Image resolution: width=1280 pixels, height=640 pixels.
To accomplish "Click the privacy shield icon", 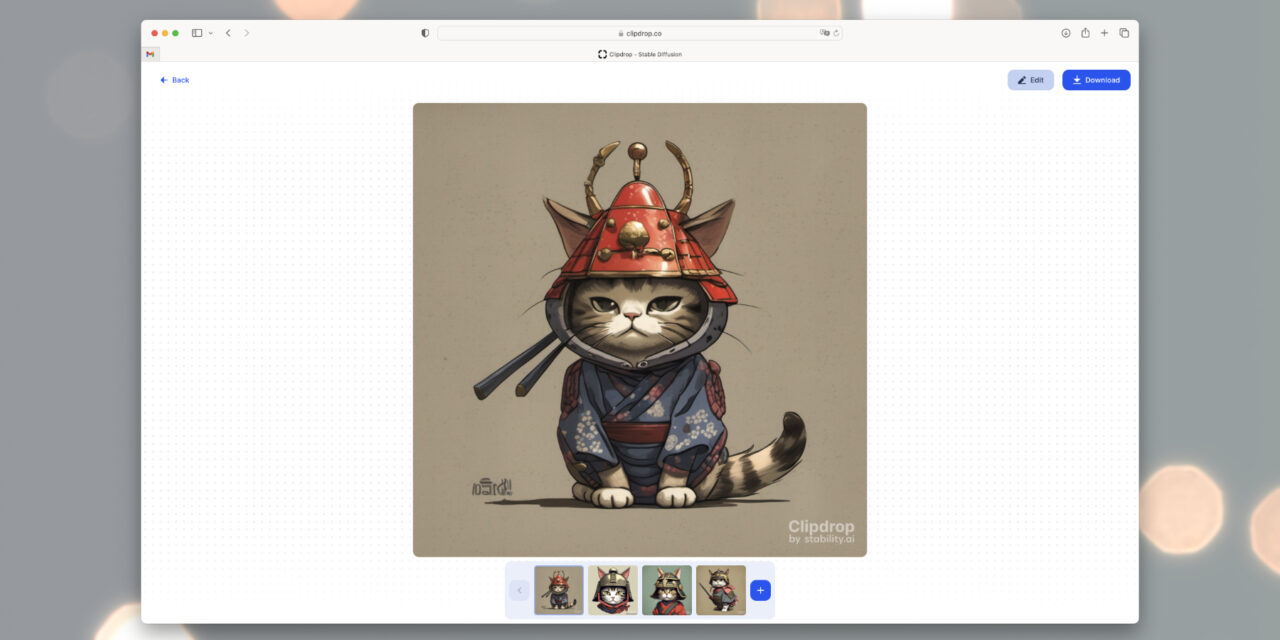I will coord(425,33).
